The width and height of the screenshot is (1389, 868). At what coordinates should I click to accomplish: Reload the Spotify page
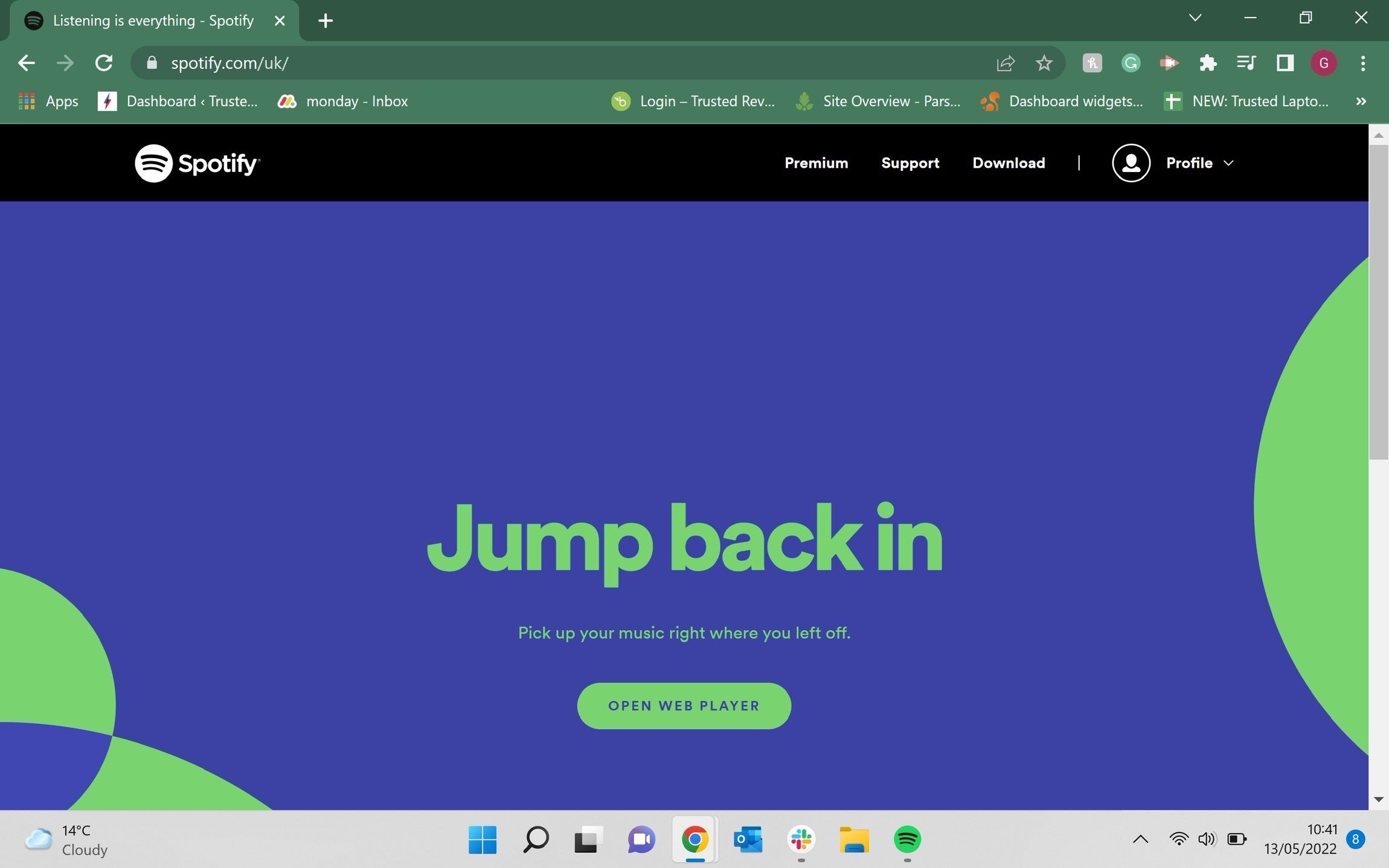104,63
